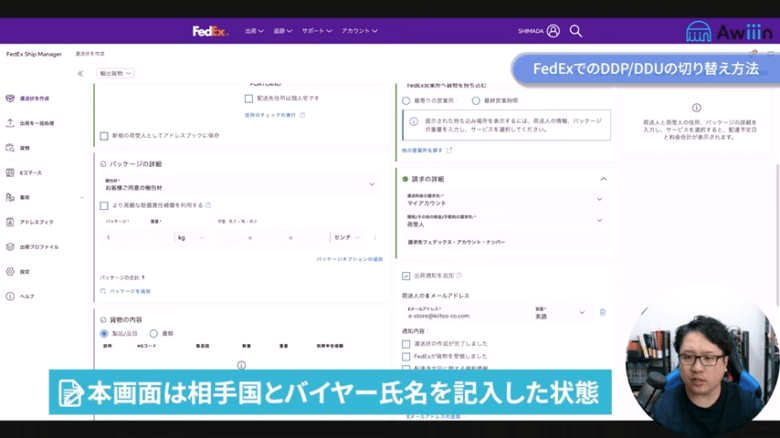Select 最終営業時間 radio button
780x438 pixels.
(x=476, y=101)
